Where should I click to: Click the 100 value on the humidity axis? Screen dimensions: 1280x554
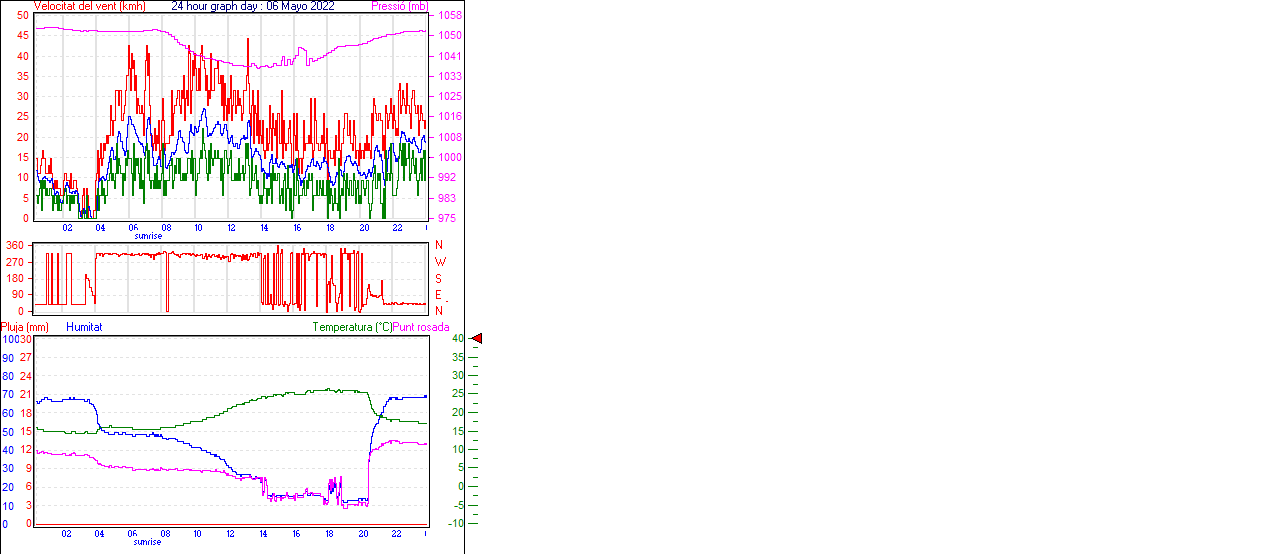[9, 339]
